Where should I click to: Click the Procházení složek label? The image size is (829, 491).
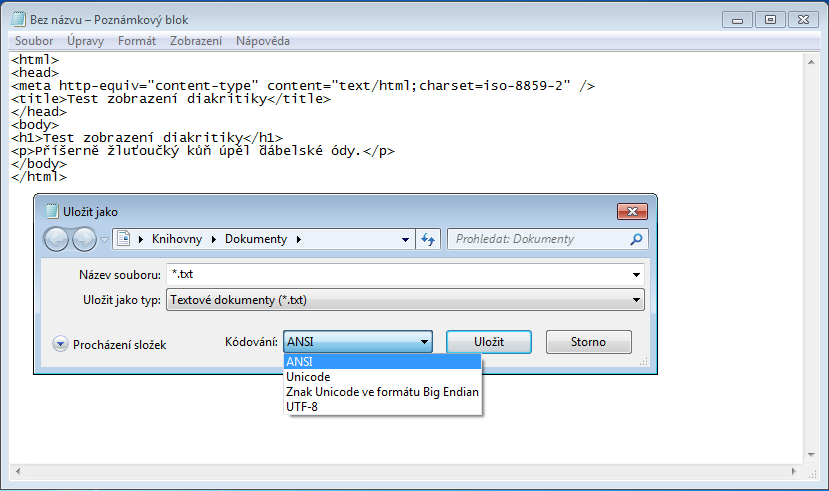click(119, 345)
